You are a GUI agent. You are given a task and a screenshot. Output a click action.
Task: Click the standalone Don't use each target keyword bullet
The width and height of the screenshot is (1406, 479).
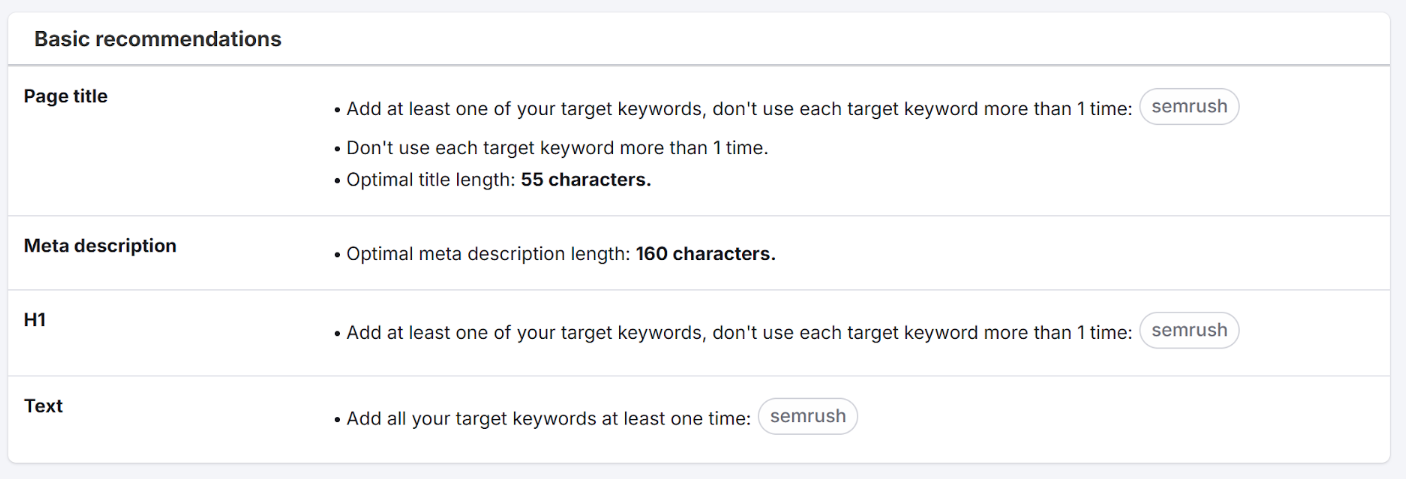[x=556, y=148]
